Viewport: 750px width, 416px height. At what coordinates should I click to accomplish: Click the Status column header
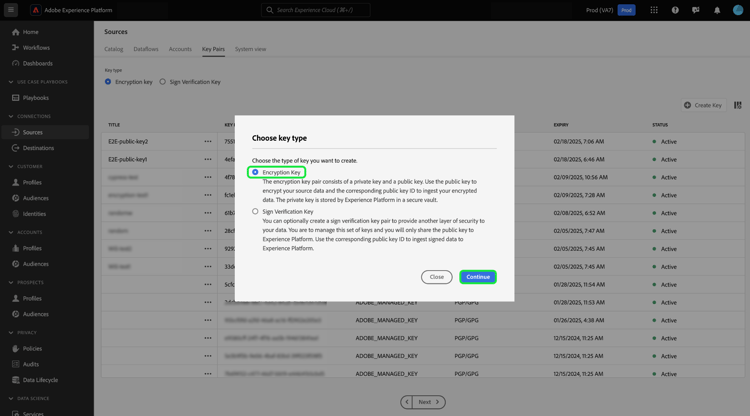[x=660, y=125]
